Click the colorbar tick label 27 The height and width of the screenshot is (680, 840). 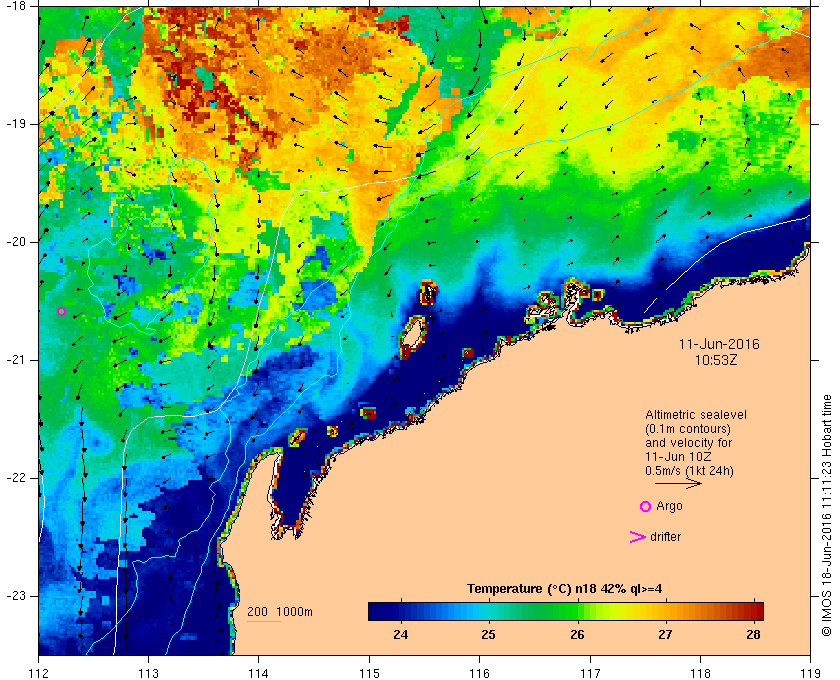[665, 635]
